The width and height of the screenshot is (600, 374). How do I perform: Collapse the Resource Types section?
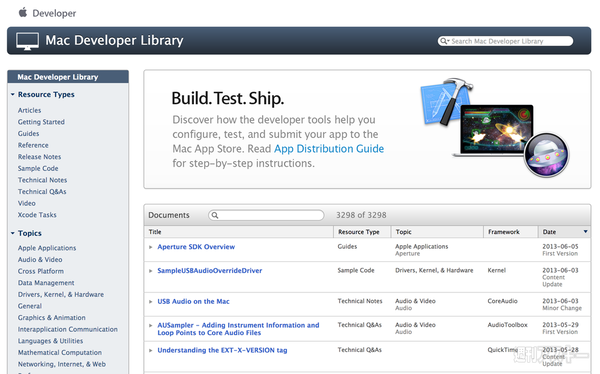click(13, 94)
